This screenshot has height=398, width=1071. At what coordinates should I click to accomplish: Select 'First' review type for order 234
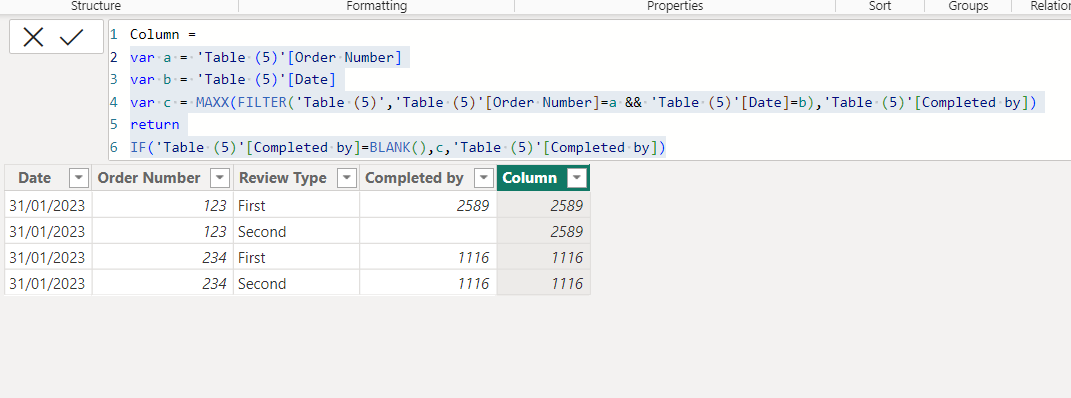pyautogui.click(x=296, y=257)
